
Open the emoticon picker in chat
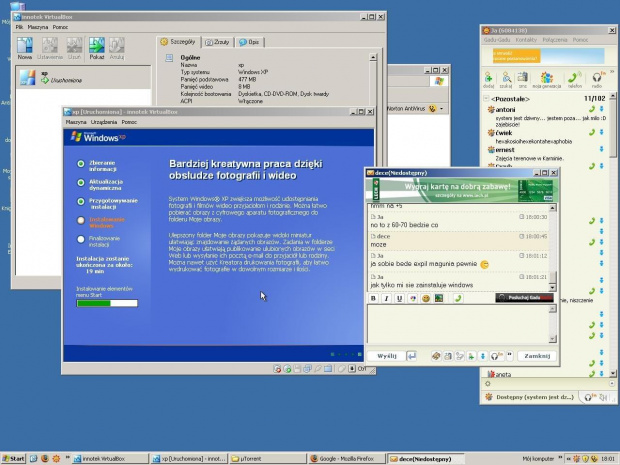pyautogui.click(x=426, y=299)
